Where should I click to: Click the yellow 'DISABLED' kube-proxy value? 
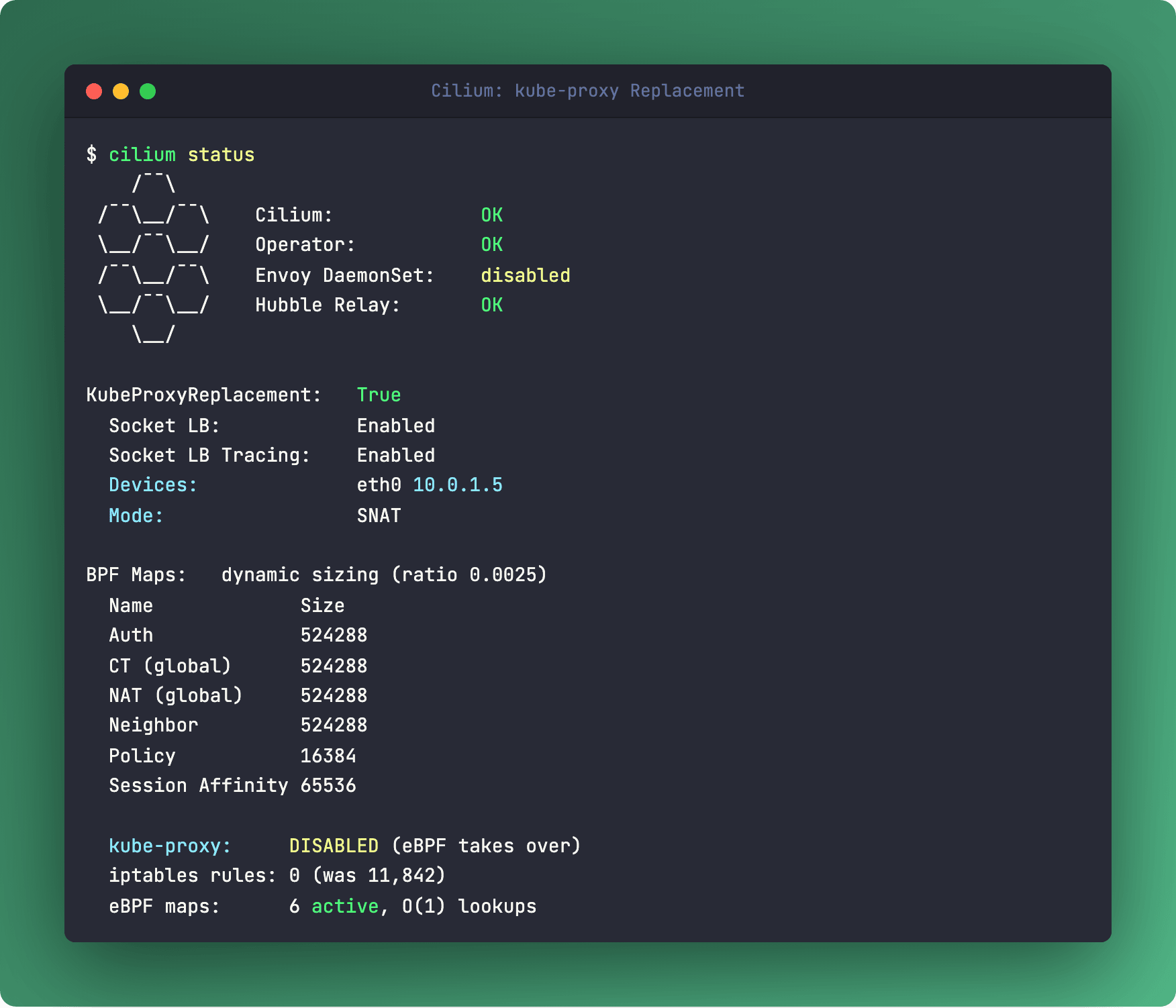pos(334,846)
